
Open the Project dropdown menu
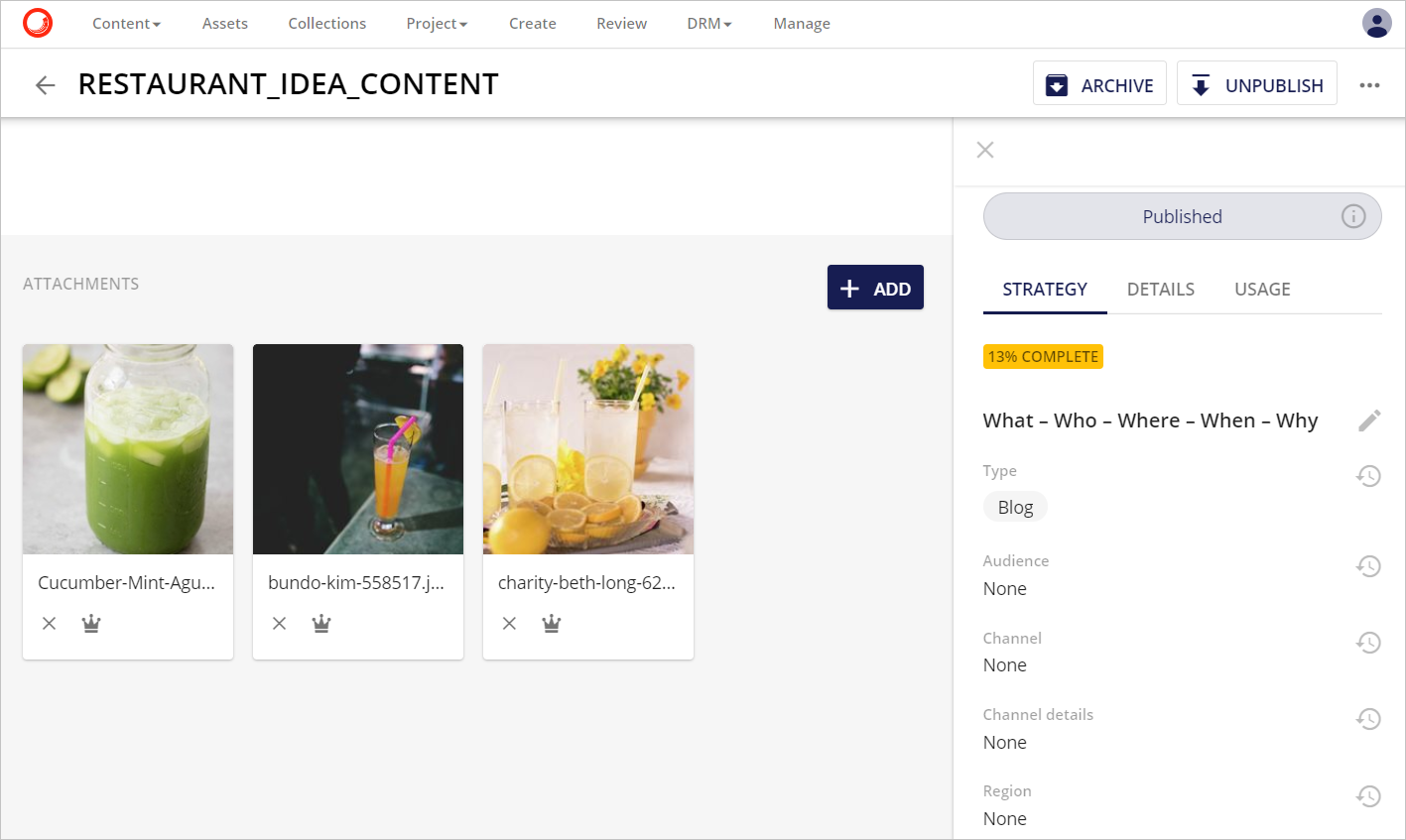tap(437, 23)
